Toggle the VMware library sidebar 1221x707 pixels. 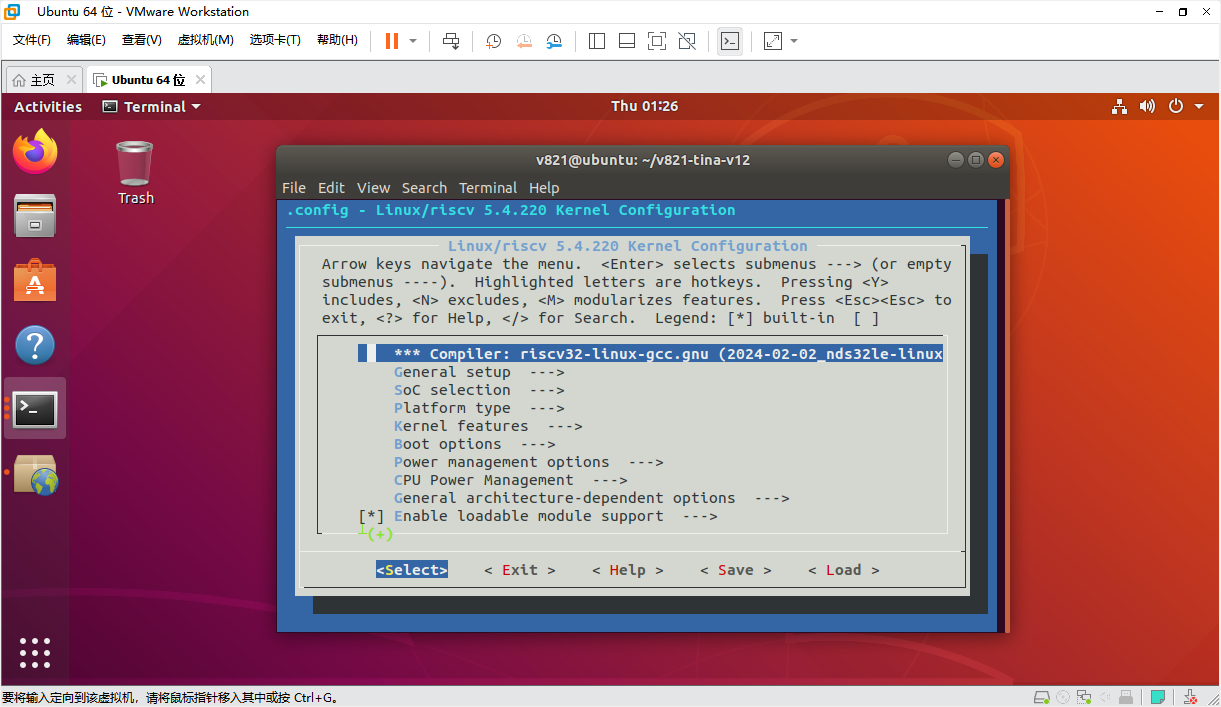click(x=597, y=41)
